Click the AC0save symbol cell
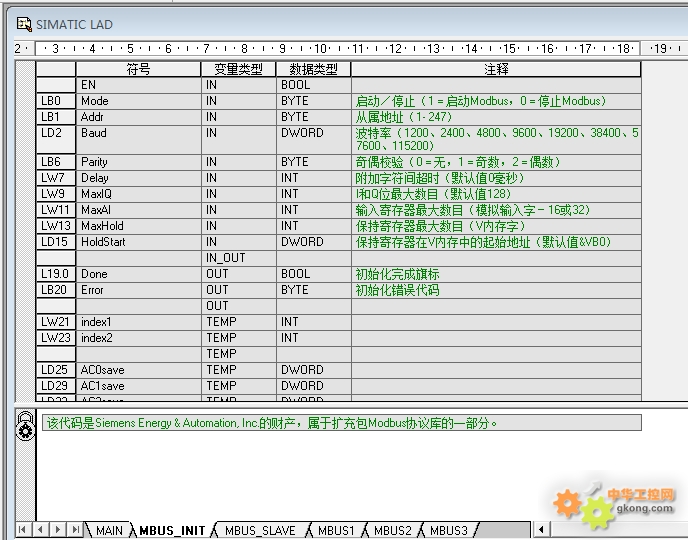Image resolution: width=688 pixels, height=540 pixels. click(x=138, y=370)
